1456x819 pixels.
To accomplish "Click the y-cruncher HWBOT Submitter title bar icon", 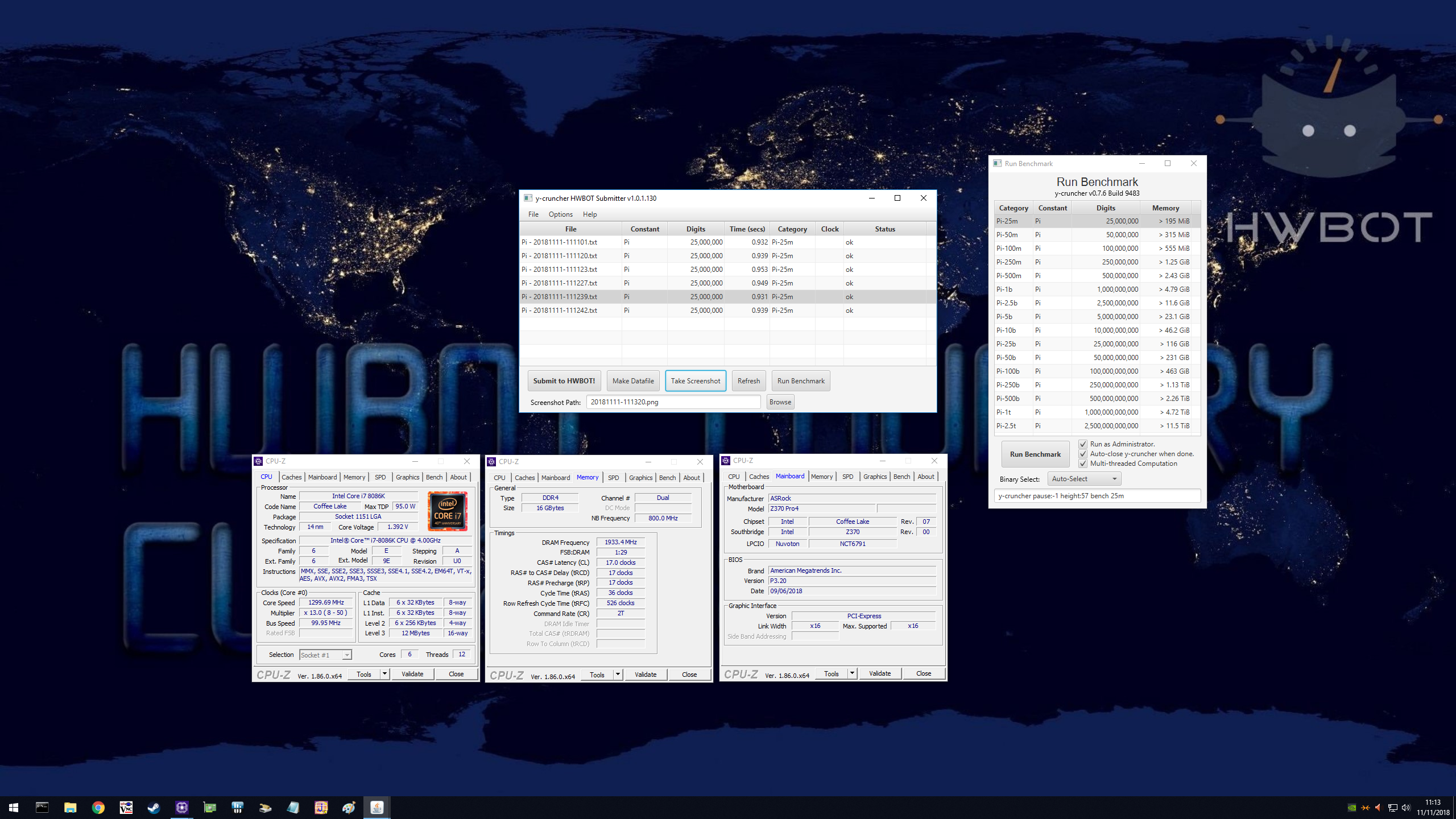I will 527,198.
